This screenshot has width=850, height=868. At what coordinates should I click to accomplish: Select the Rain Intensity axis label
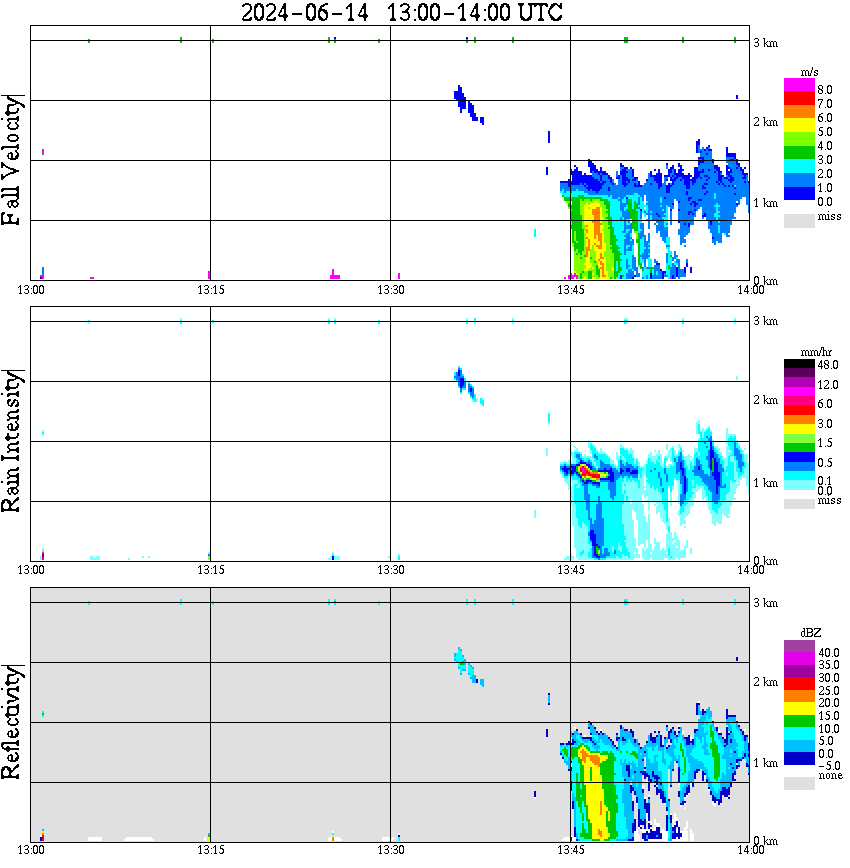pyautogui.click(x=12, y=441)
